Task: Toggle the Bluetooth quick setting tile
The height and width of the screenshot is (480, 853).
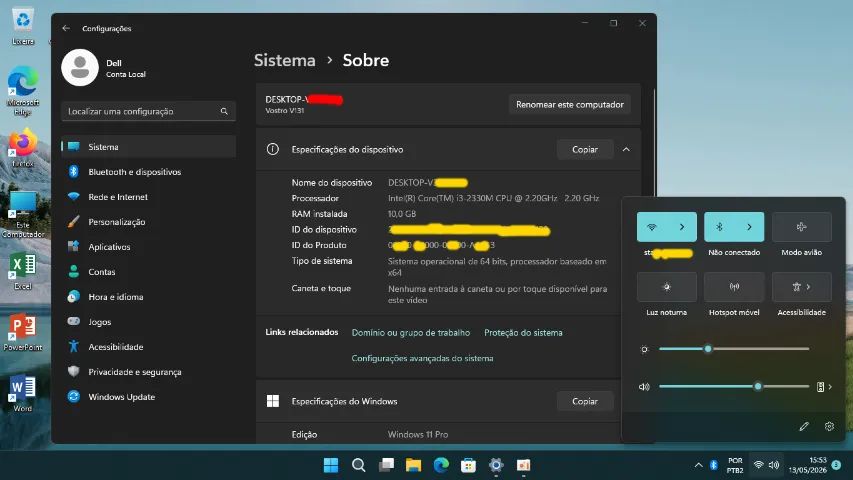Action: point(719,227)
